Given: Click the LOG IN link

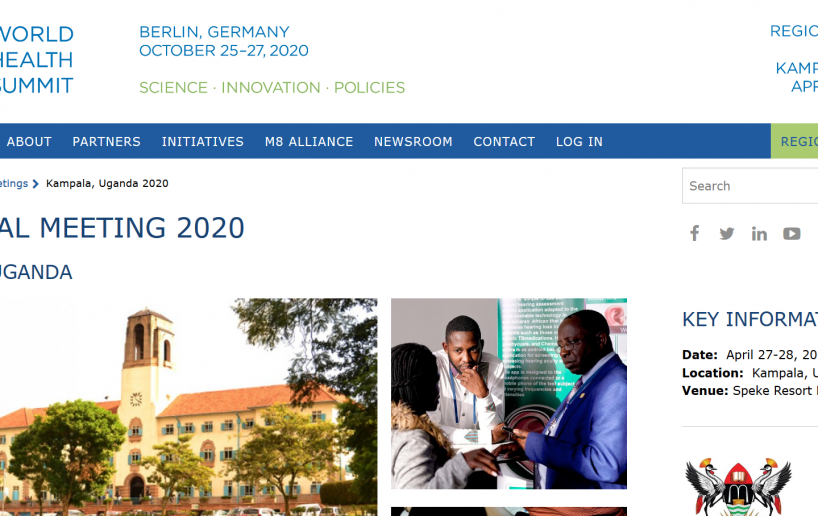Looking at the screenshot, I should tap(579, 141).
